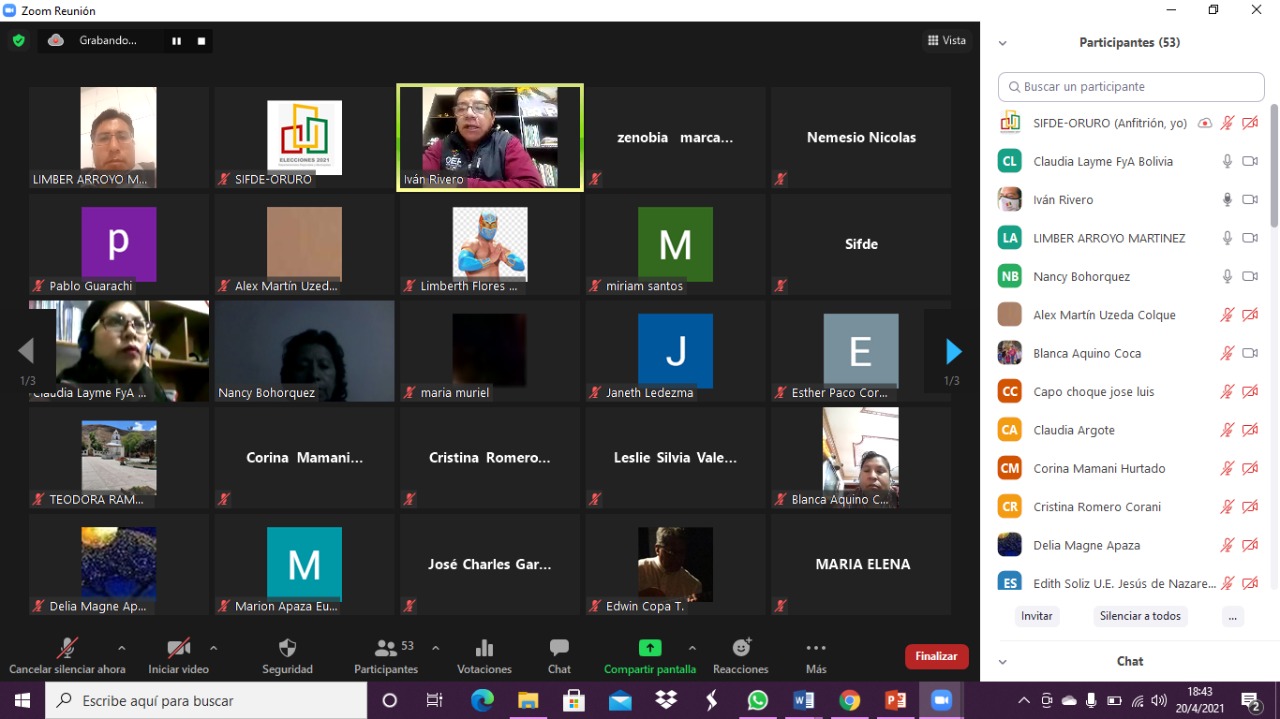The image size is (1280, 719).
Task: Open the Vista layout menu
Action: pos(946,41)
